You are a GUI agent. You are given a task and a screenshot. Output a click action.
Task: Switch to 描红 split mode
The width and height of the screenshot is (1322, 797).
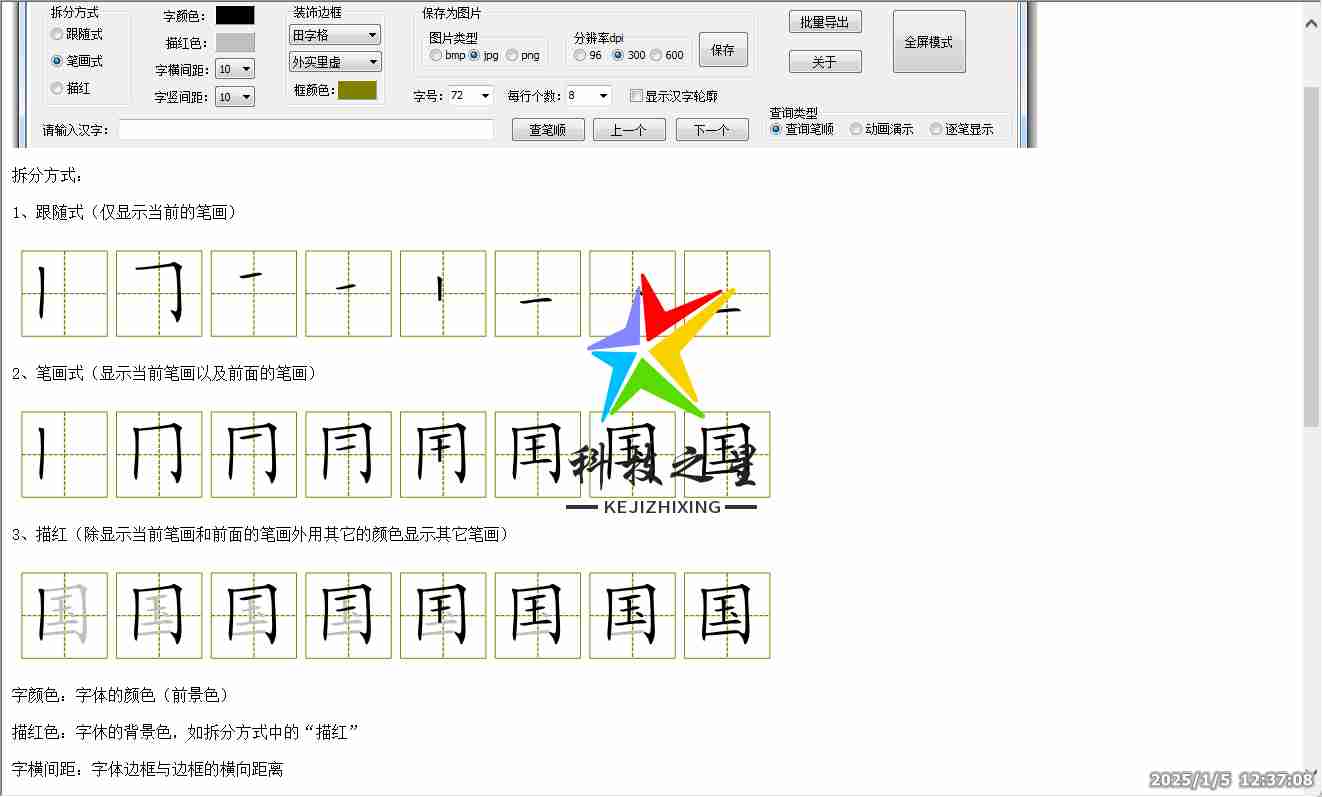[57, 87]
